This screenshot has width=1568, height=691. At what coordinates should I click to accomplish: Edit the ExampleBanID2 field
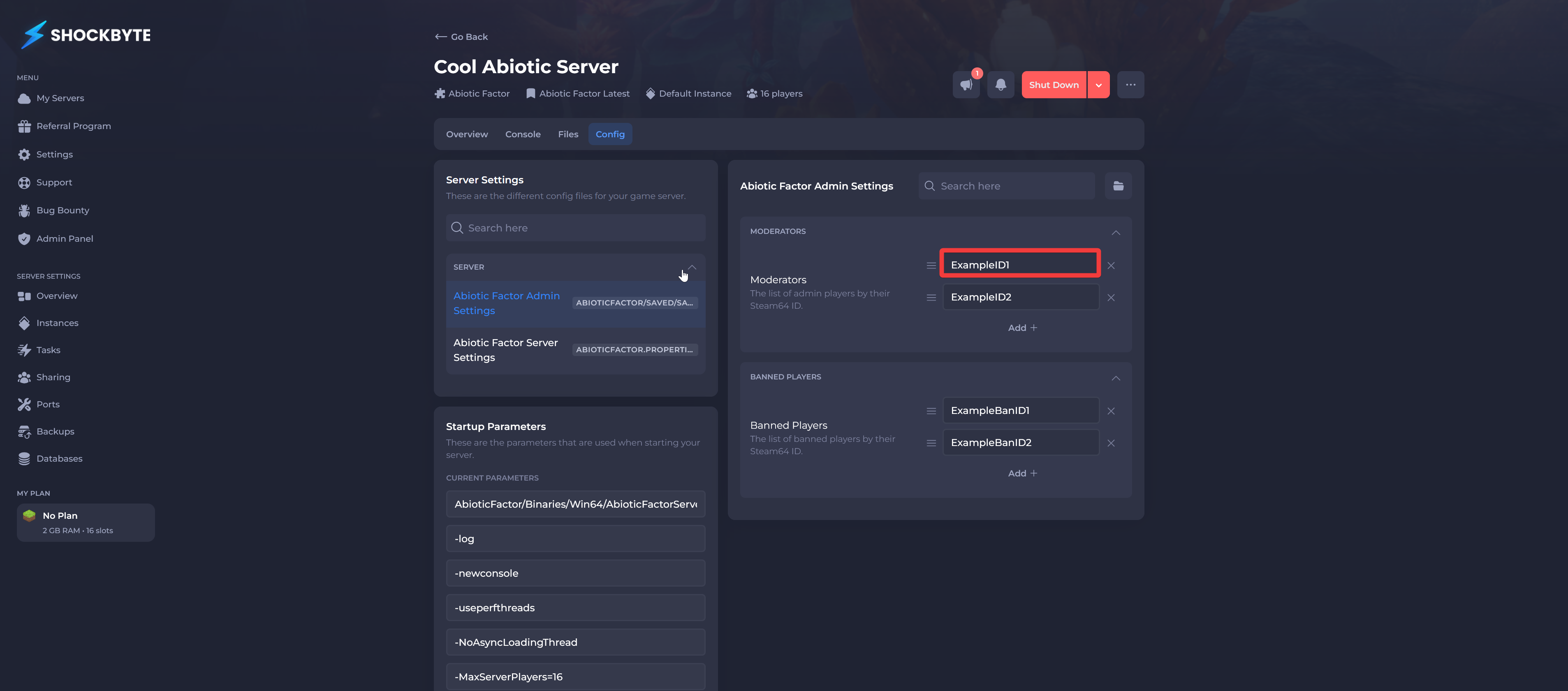tap(1021, 443)
